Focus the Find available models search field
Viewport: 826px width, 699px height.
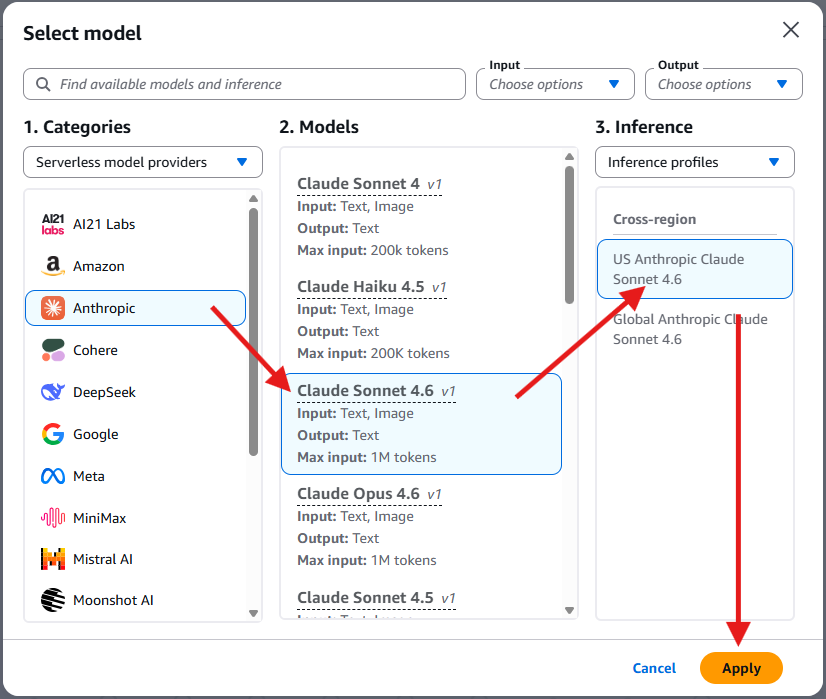tap(244, 84)
